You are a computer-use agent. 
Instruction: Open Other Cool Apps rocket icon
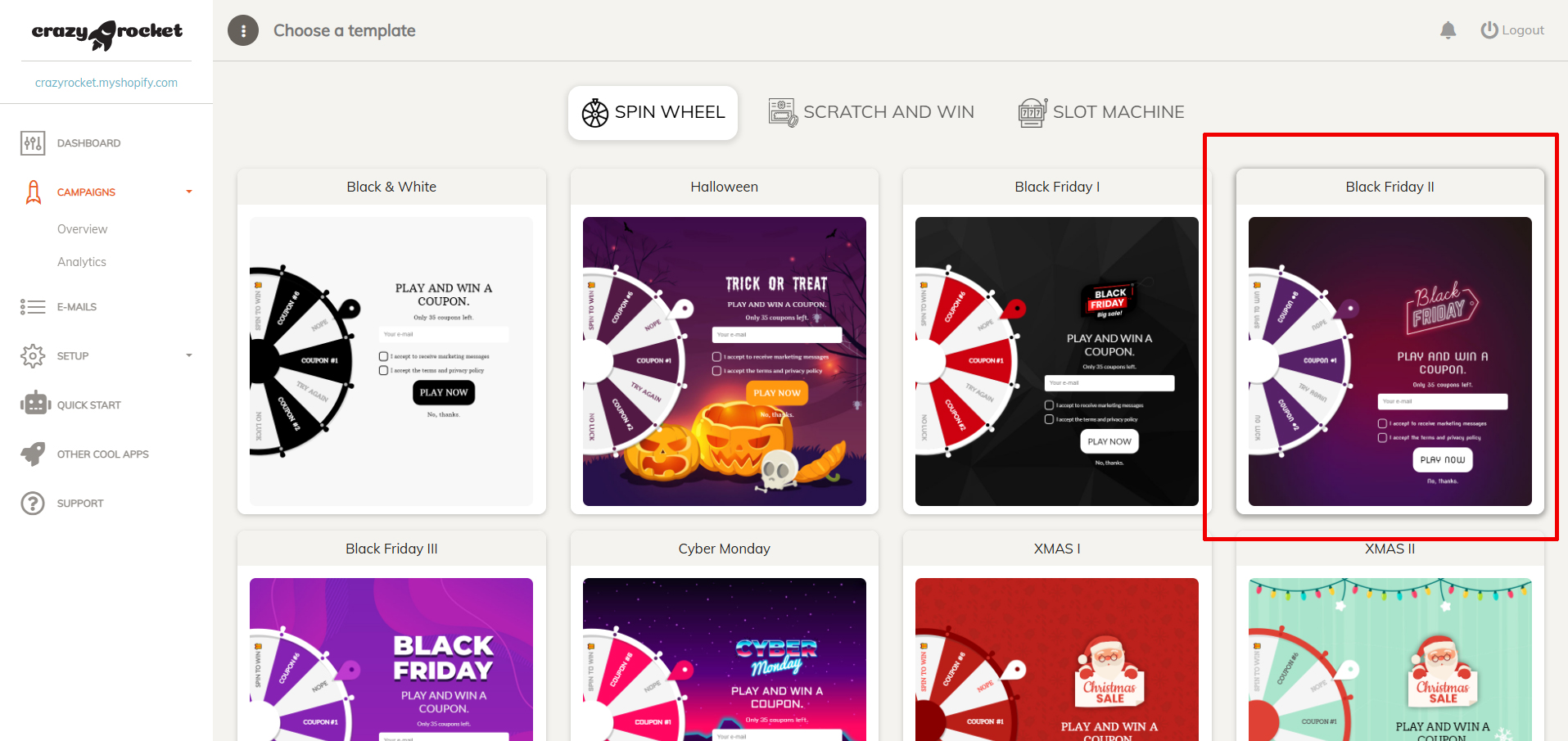point(33,454)
